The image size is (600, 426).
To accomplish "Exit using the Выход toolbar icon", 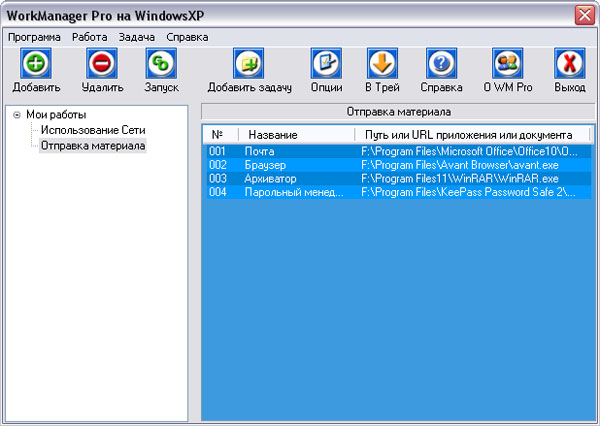I will (570, 63).
